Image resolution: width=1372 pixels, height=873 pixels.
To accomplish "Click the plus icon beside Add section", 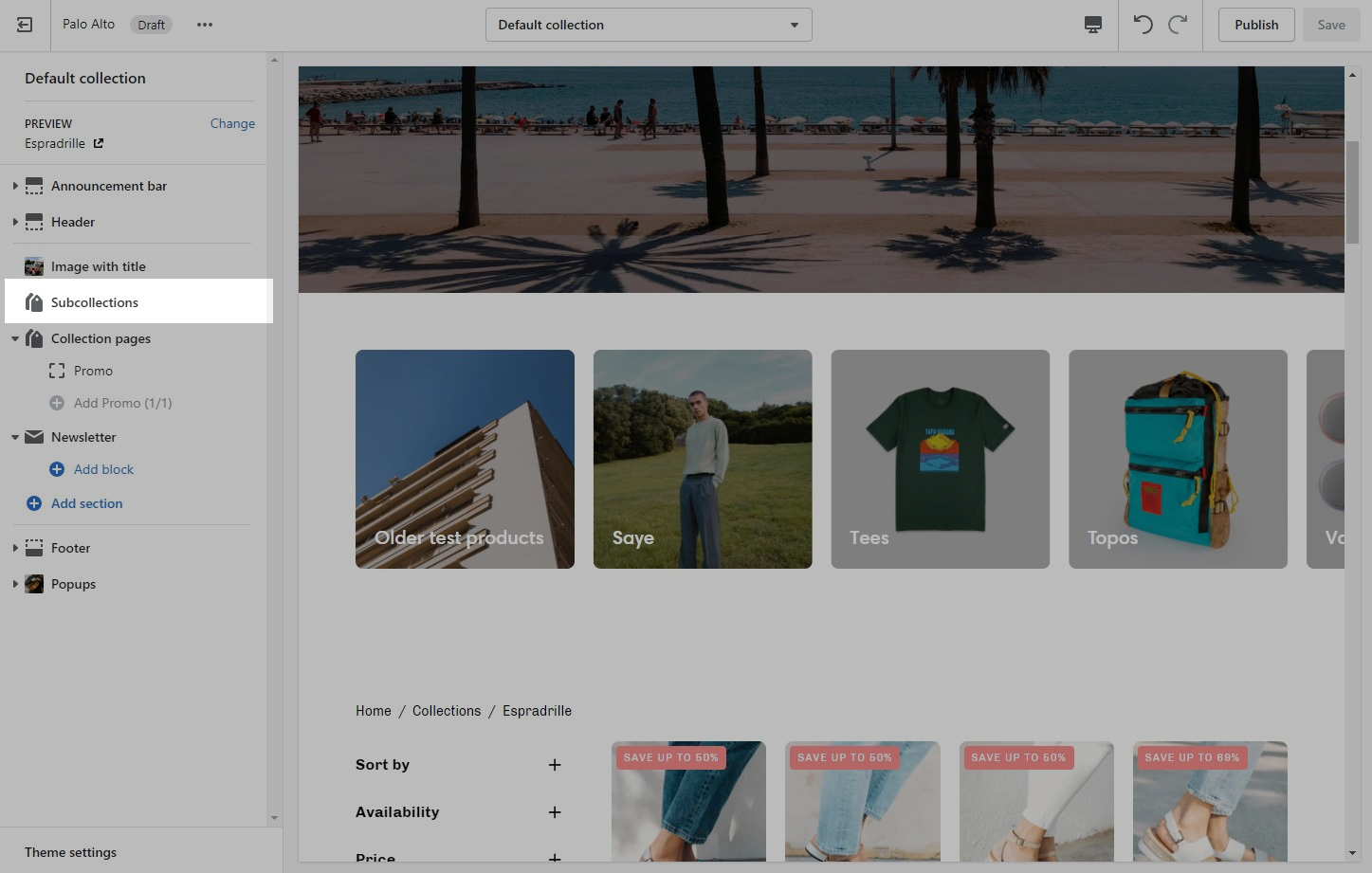I will tap(34, 503).
